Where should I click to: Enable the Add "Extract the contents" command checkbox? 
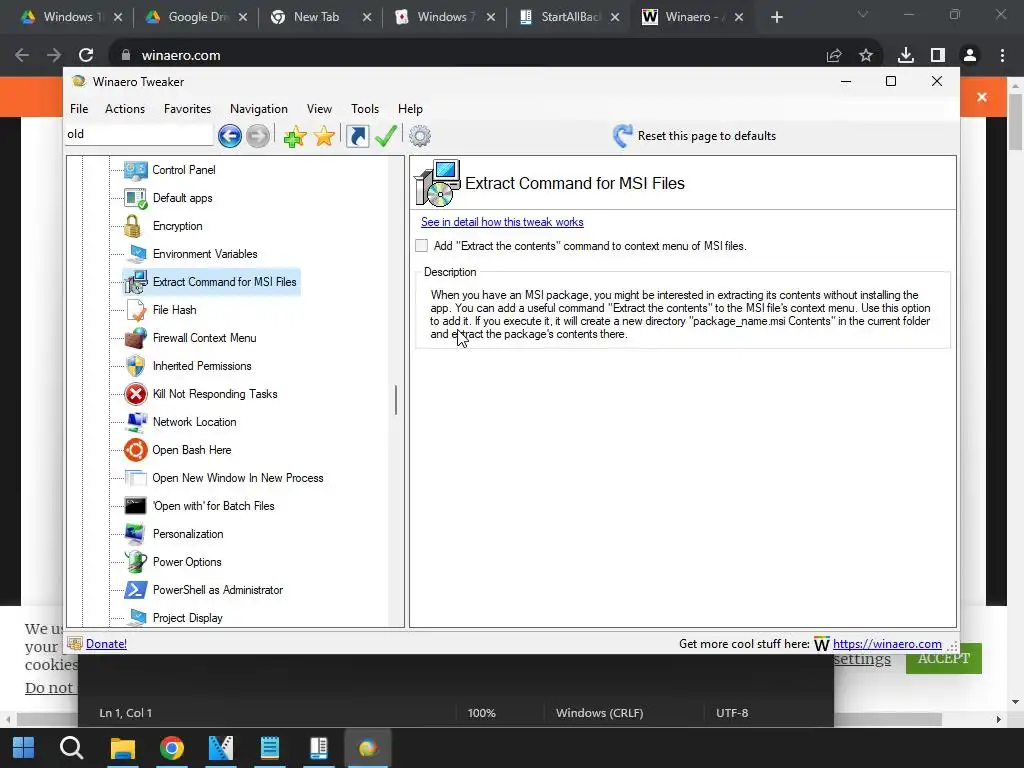click(x=422, y=246)
